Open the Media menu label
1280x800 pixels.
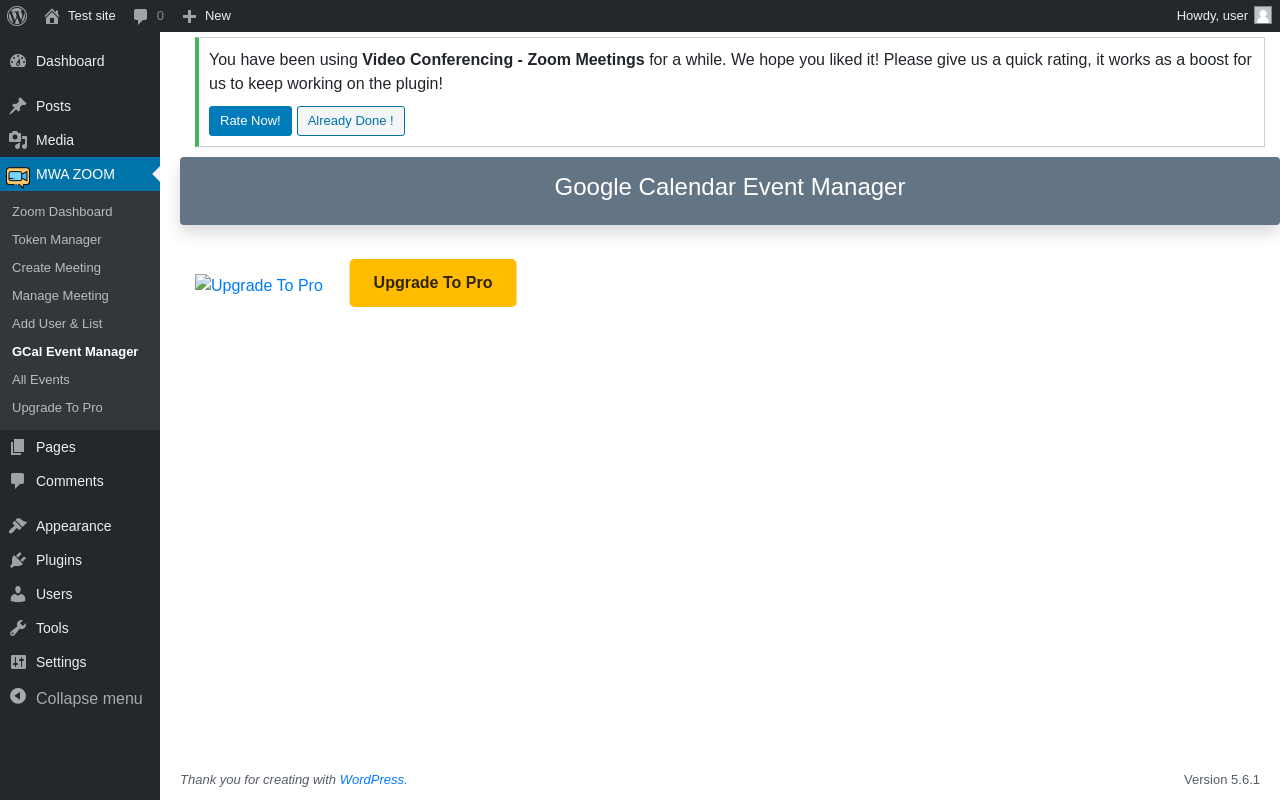coord(55,140)
